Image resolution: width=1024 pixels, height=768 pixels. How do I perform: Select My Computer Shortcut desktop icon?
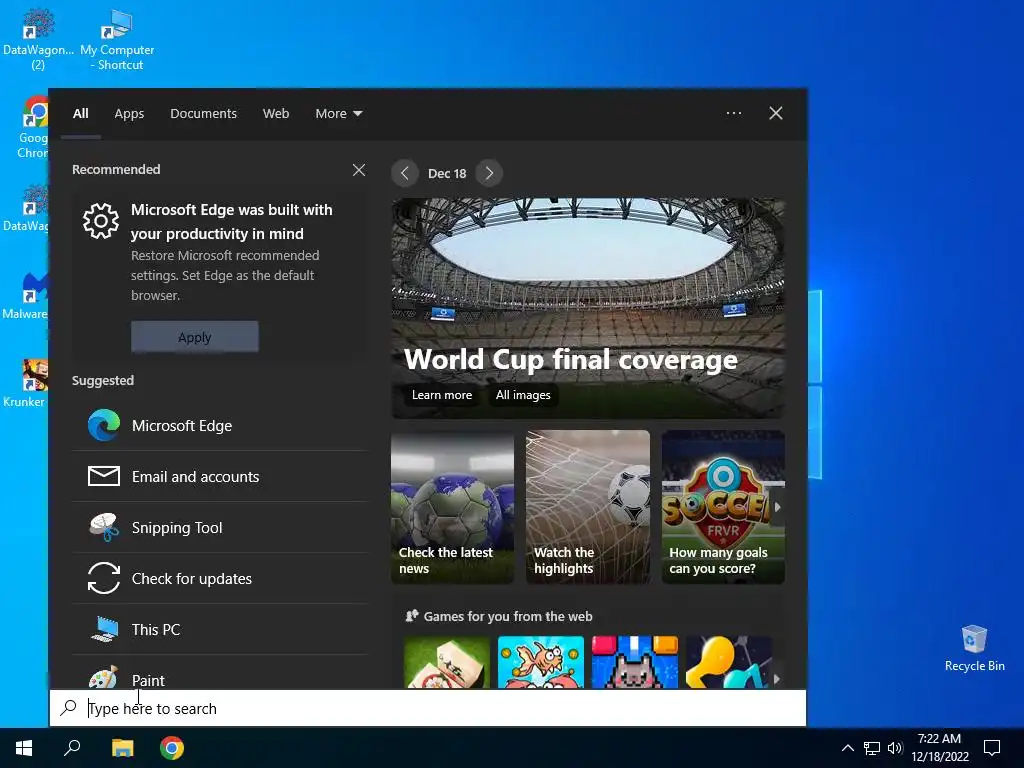pyautogui.click(x=118, y=40)
